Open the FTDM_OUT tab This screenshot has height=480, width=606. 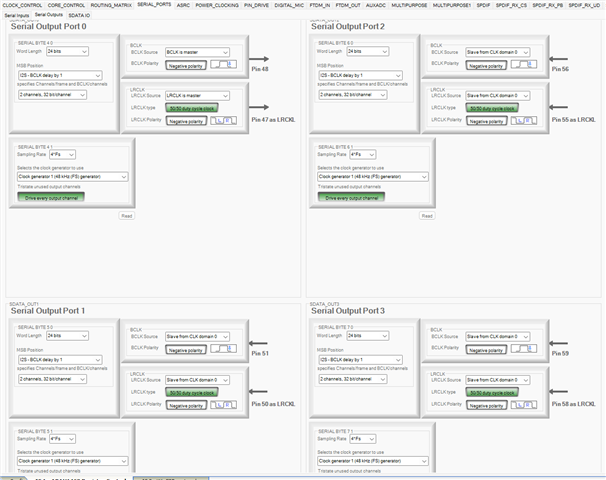(348, 5)
